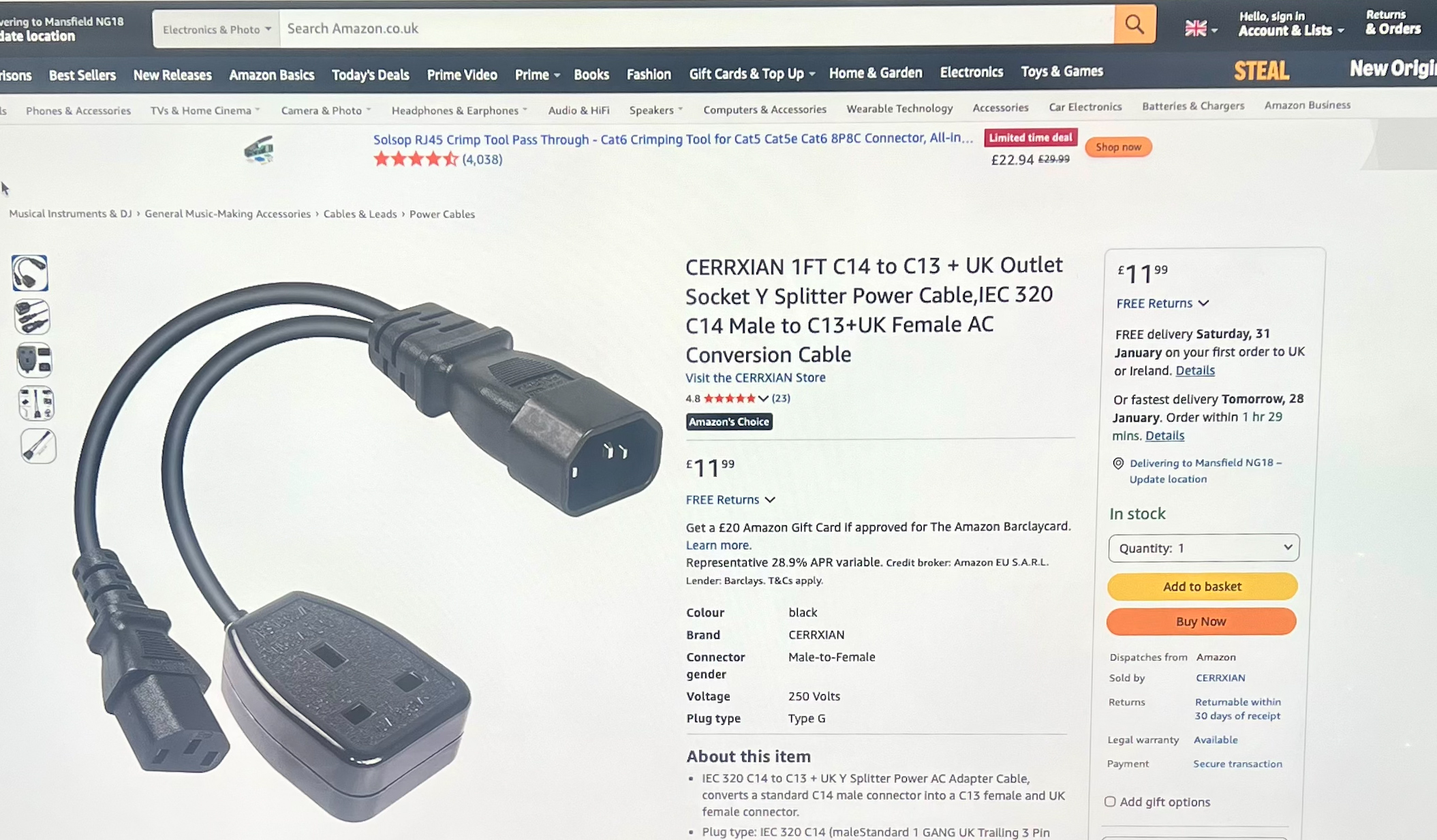Click the crimp tool ad image
Screen dimensions: 1437x840
259,150
